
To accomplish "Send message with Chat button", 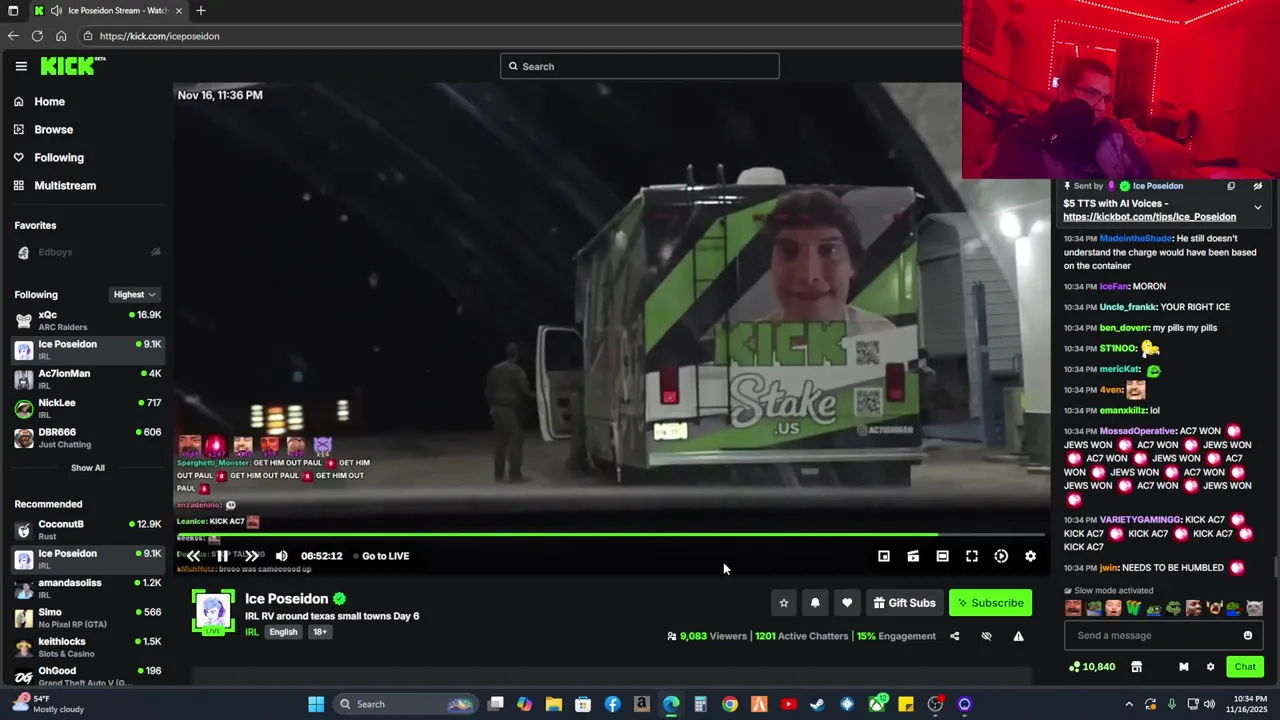I will click(x=1245, y=667).
